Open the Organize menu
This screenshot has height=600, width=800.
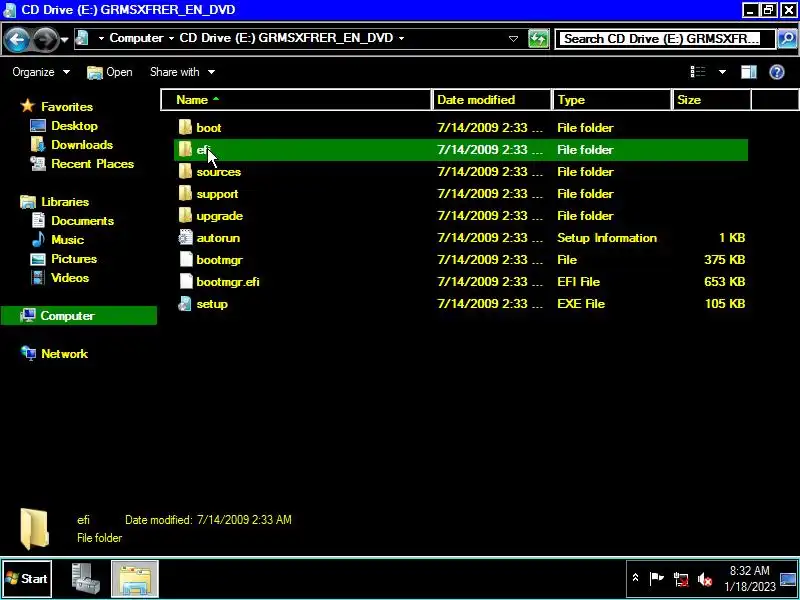tap(41, 72)
